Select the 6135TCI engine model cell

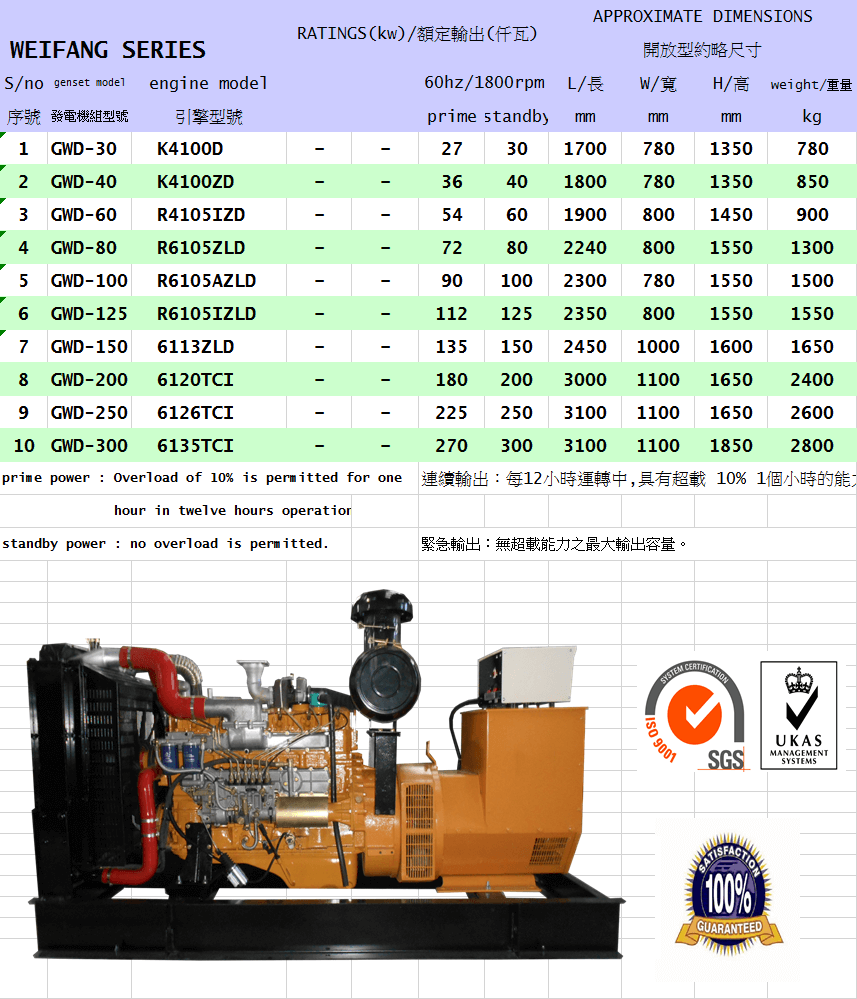pyautogui.click(x=195, y=446)
